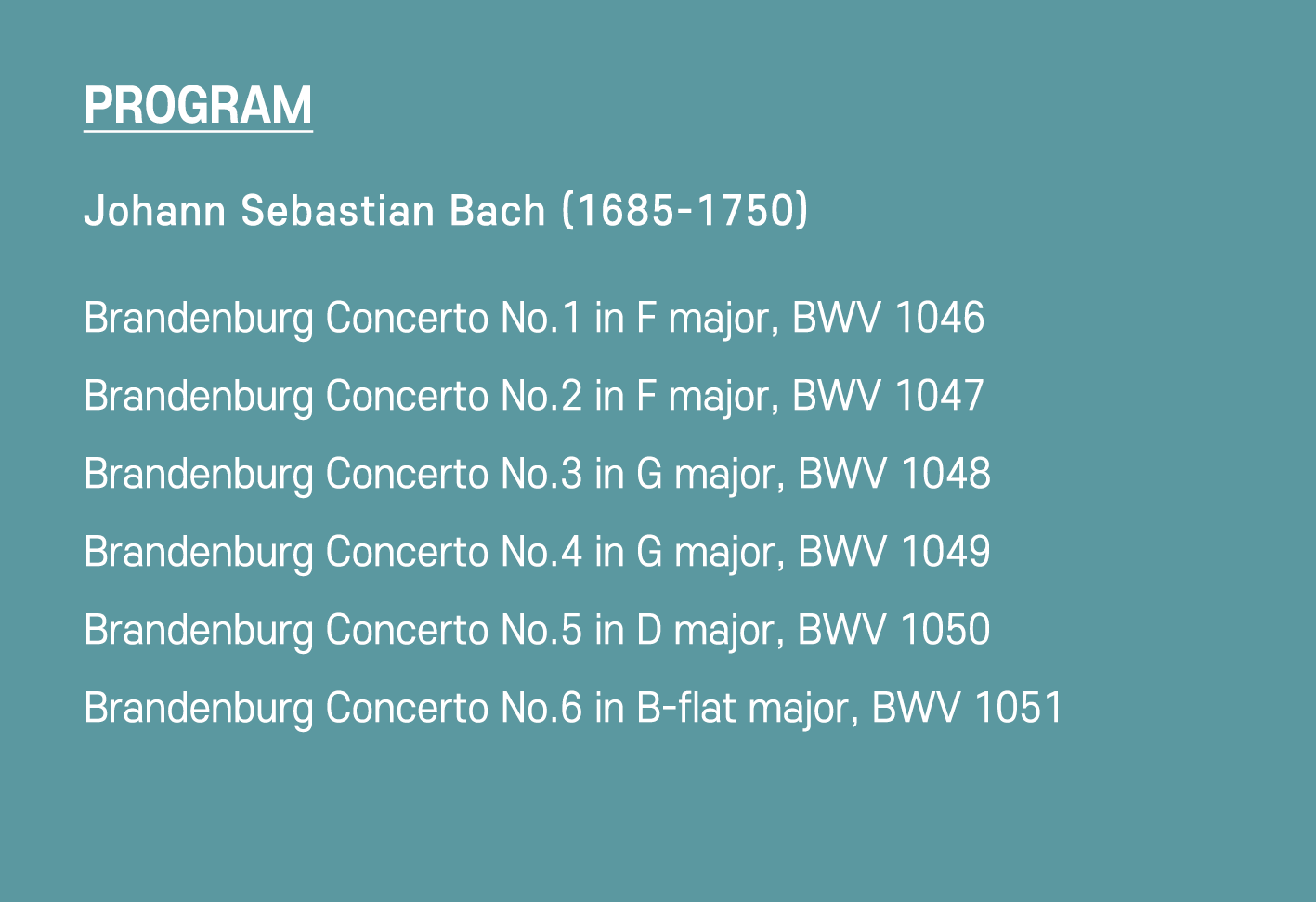Select catalog number BWV 1050

pos(893,631)
